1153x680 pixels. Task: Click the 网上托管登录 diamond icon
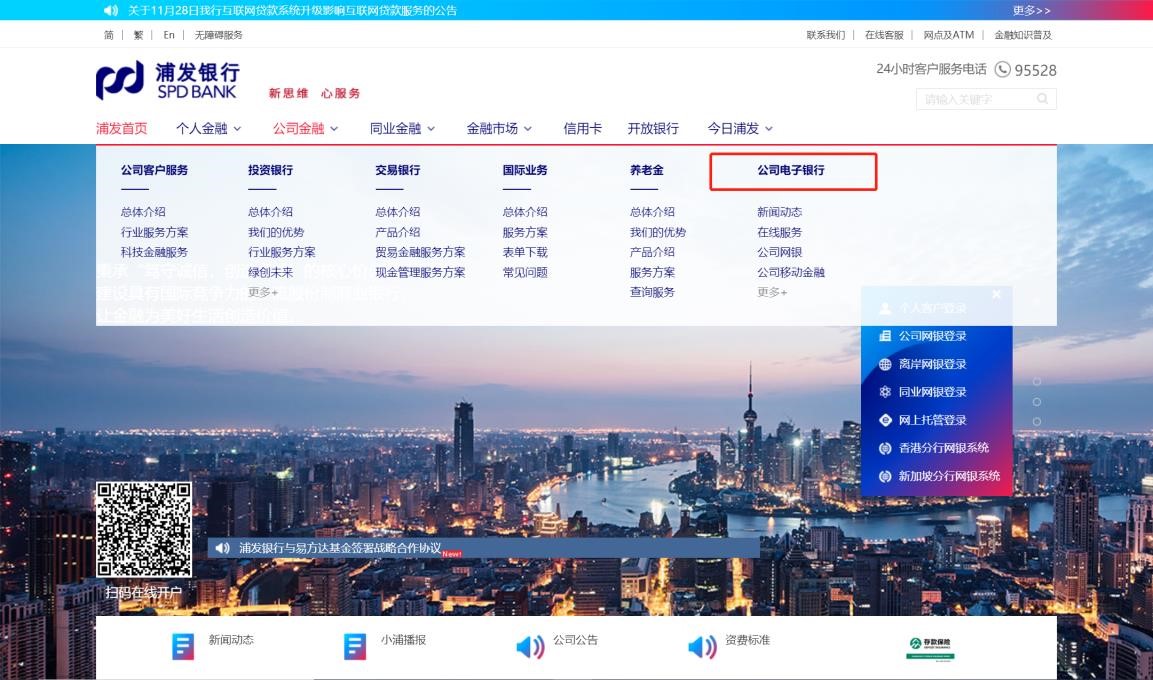(885, 420)
